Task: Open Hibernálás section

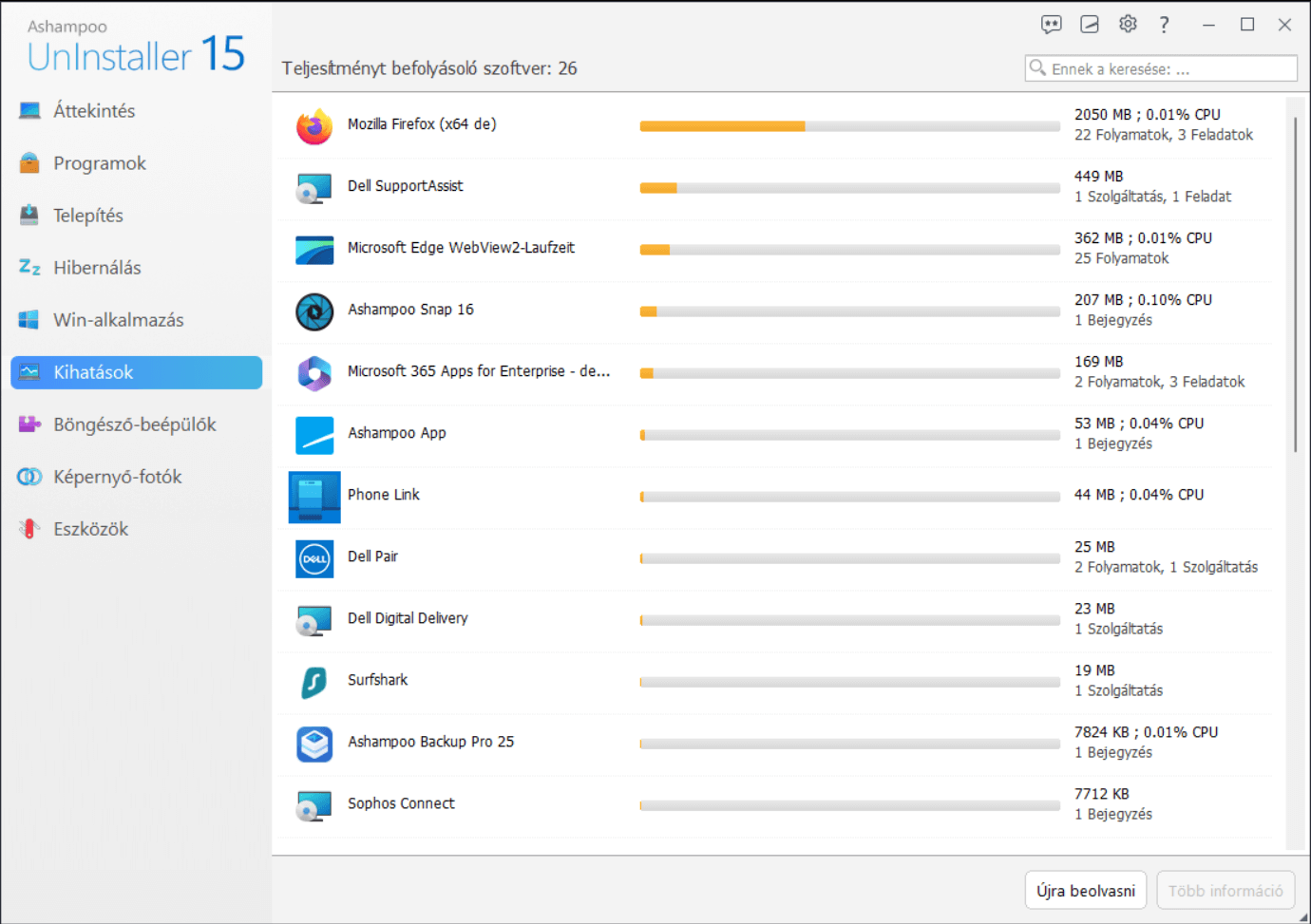Action: pyautogui.click(x=136, y=268)
